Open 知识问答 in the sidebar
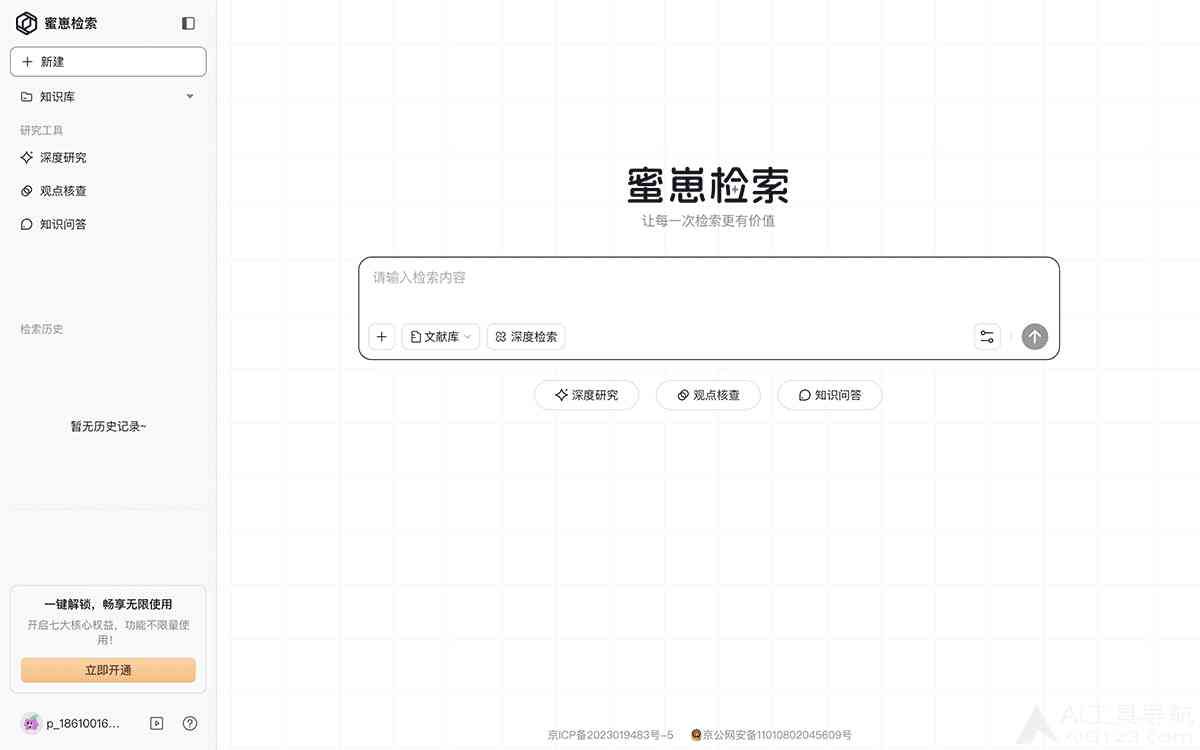 click(54, 224)
